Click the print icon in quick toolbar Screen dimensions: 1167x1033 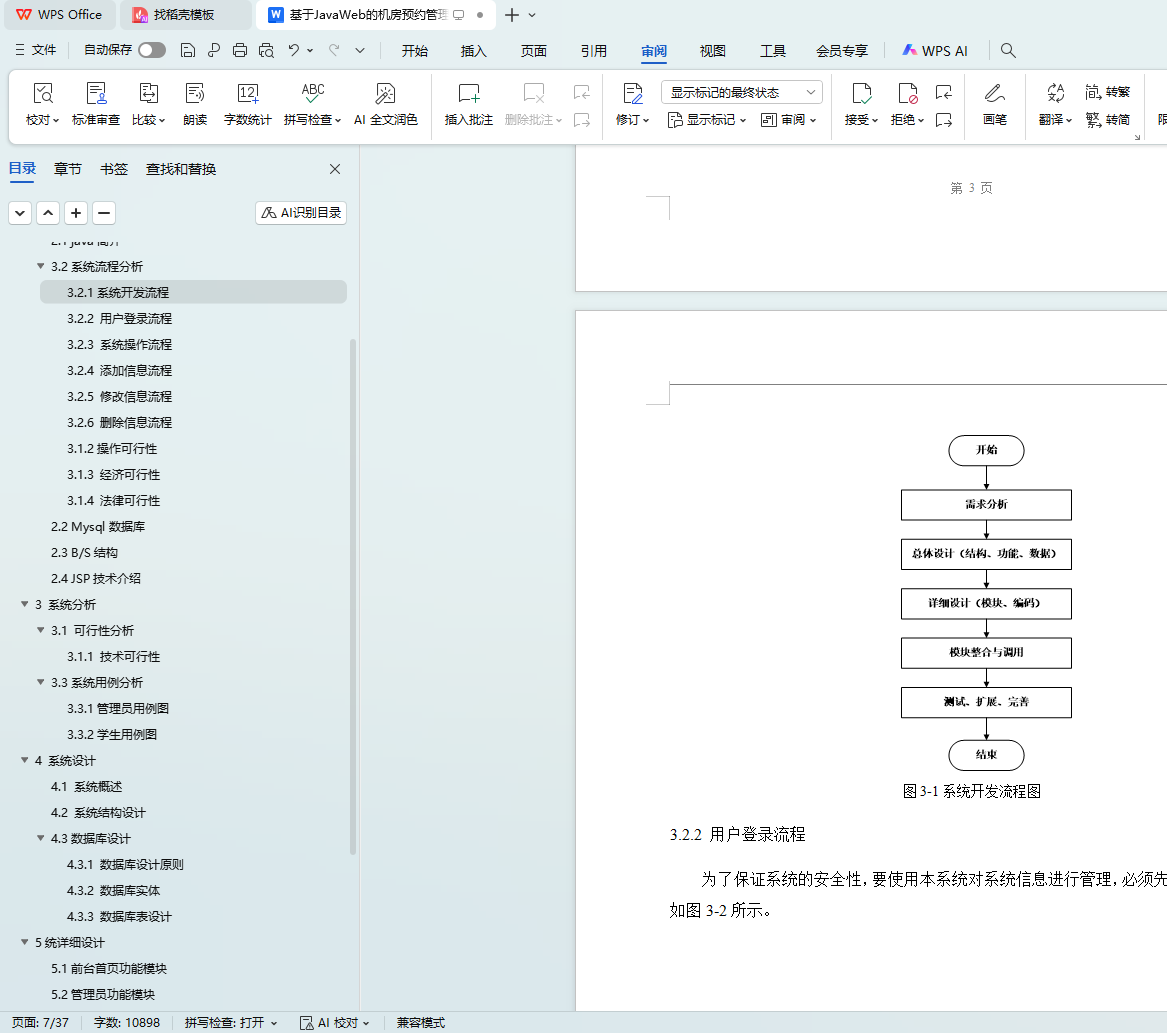pos(240,50)
